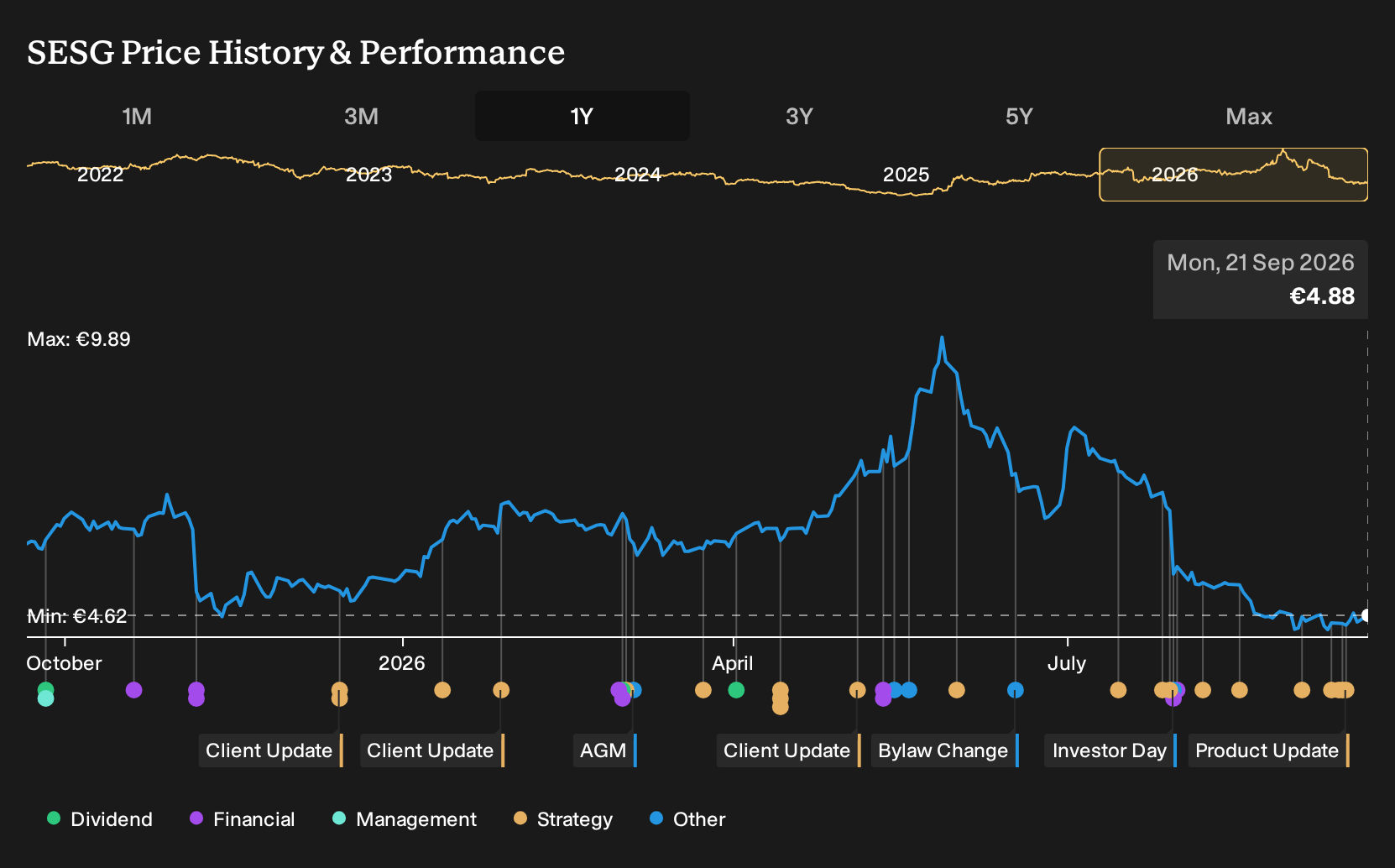This screenshot has width=1395, height=868.
Task: Click the 2026 axis label on main chart
Action: (x=402, y=663)
